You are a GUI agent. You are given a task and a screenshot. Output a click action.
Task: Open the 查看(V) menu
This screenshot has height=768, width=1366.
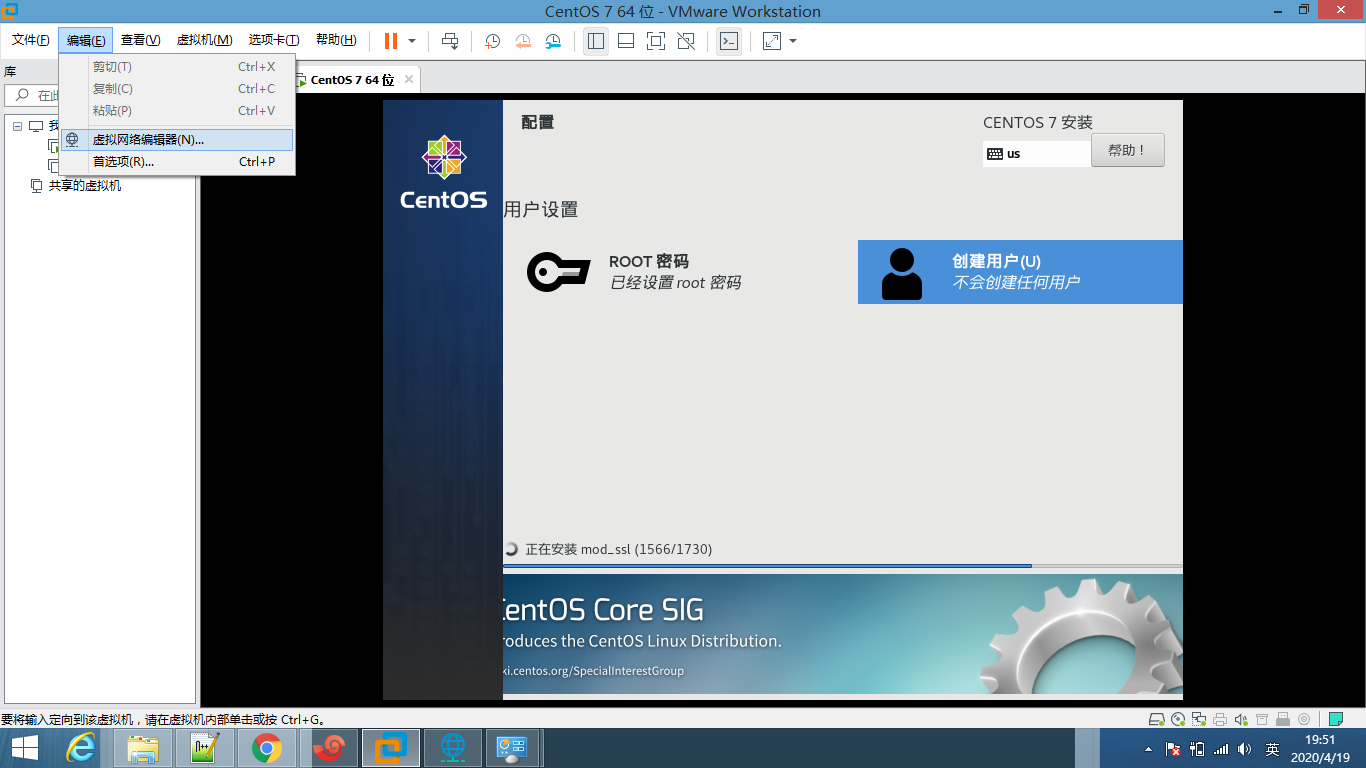(141, 40)
